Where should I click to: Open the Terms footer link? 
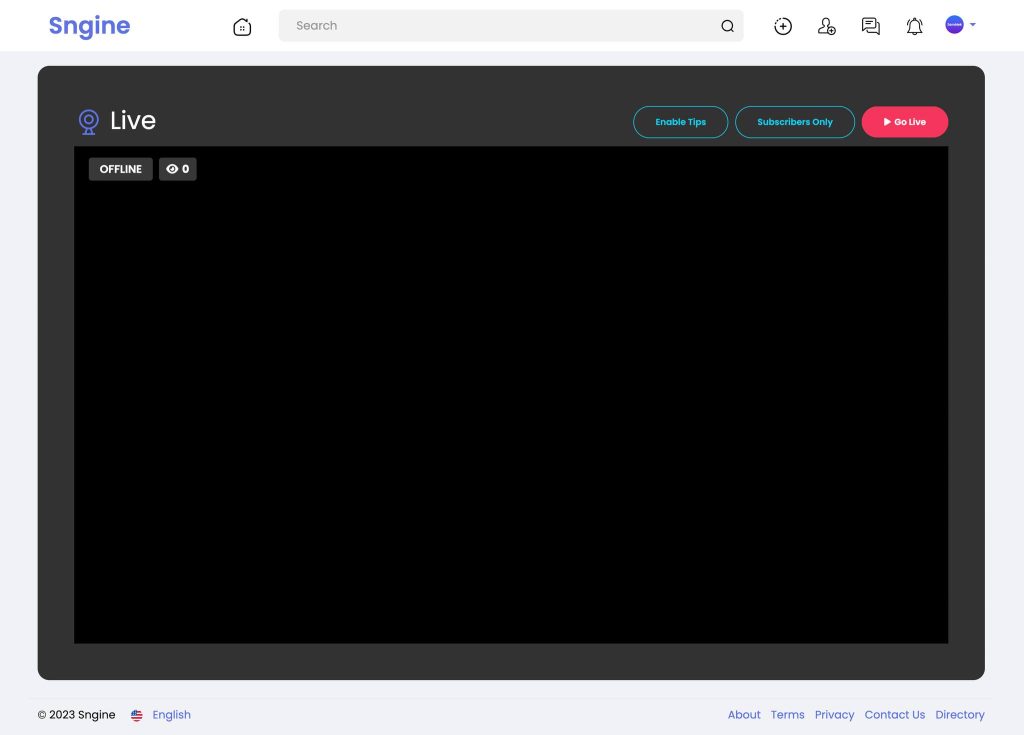click(788, 715)
